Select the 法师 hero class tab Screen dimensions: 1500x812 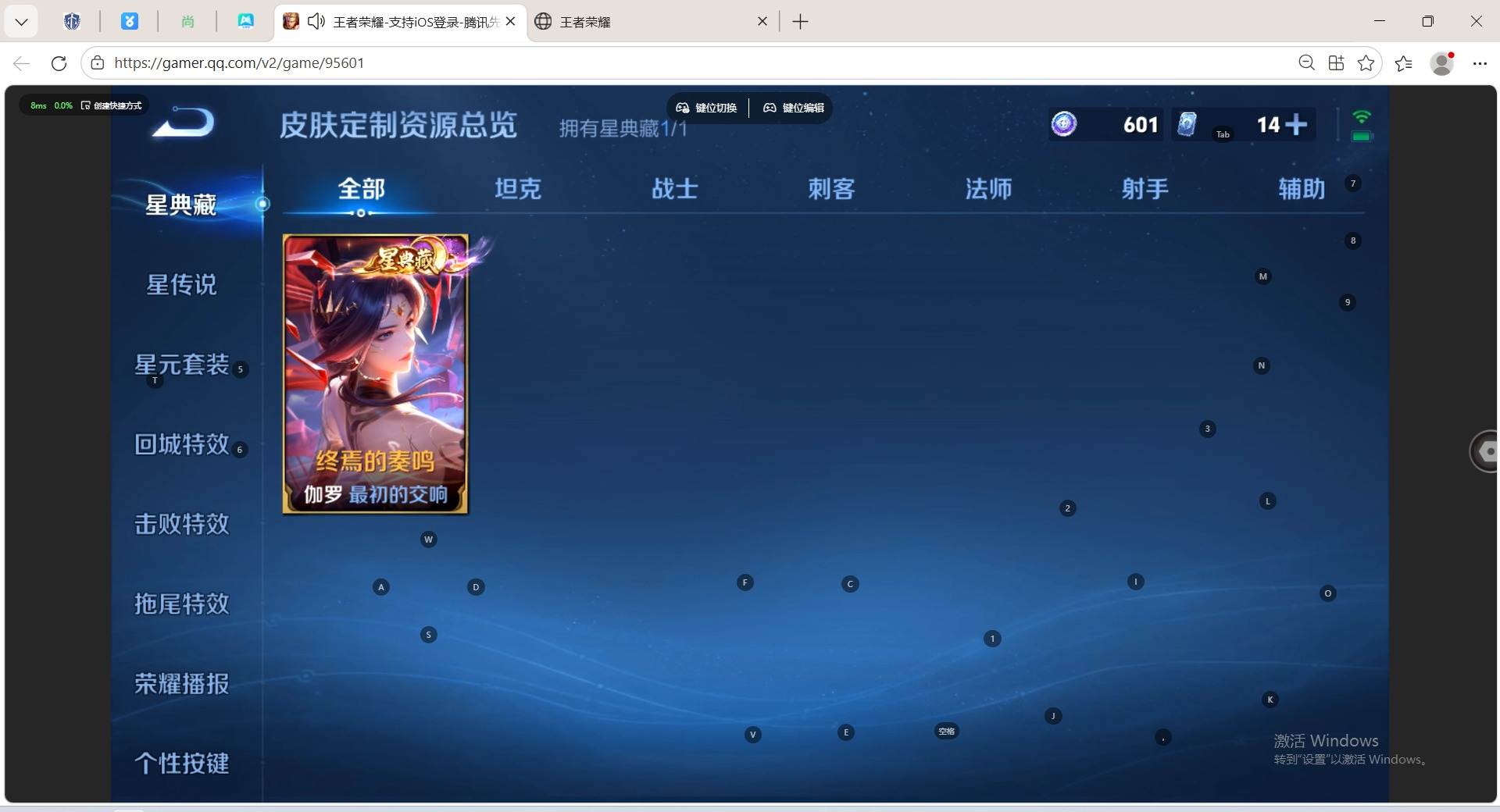(x=988, y=188)
